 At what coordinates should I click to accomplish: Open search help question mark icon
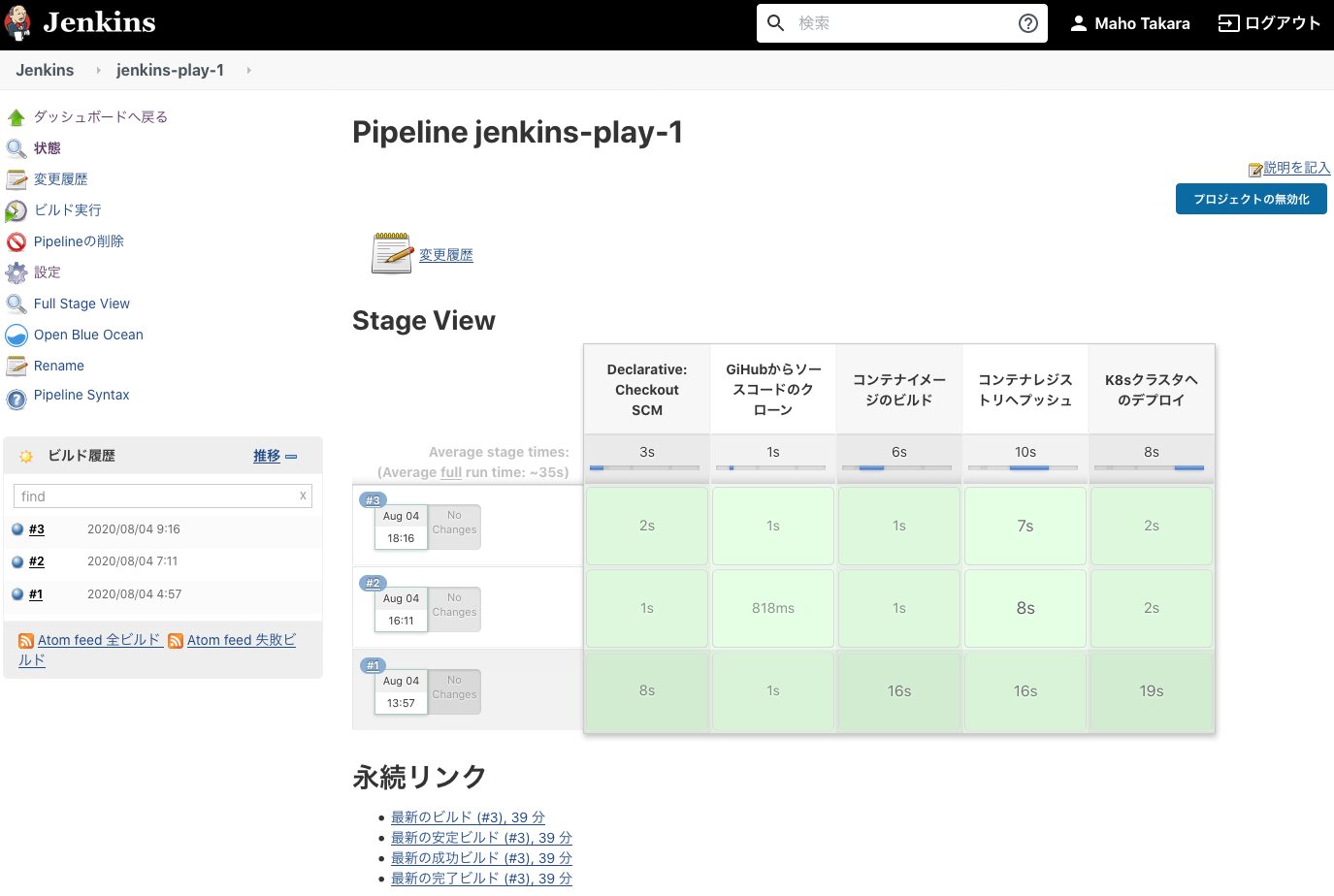click(1028, 23)
